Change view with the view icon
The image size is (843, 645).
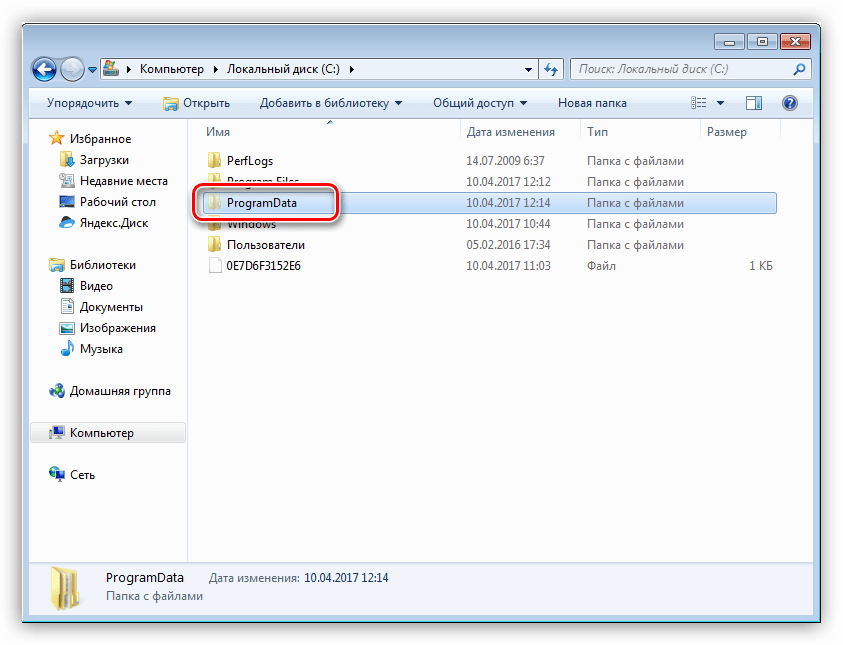[x=698, y=103]
